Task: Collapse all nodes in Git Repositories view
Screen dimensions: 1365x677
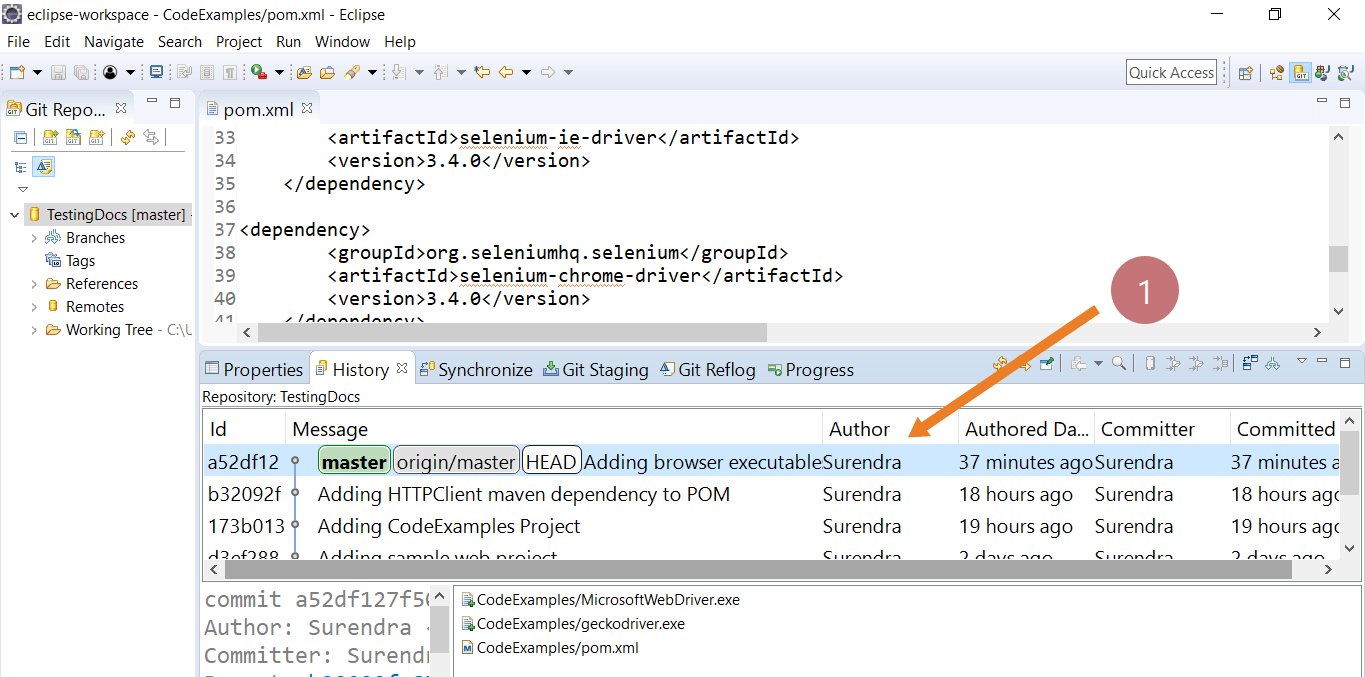Action: click(20, 137)
